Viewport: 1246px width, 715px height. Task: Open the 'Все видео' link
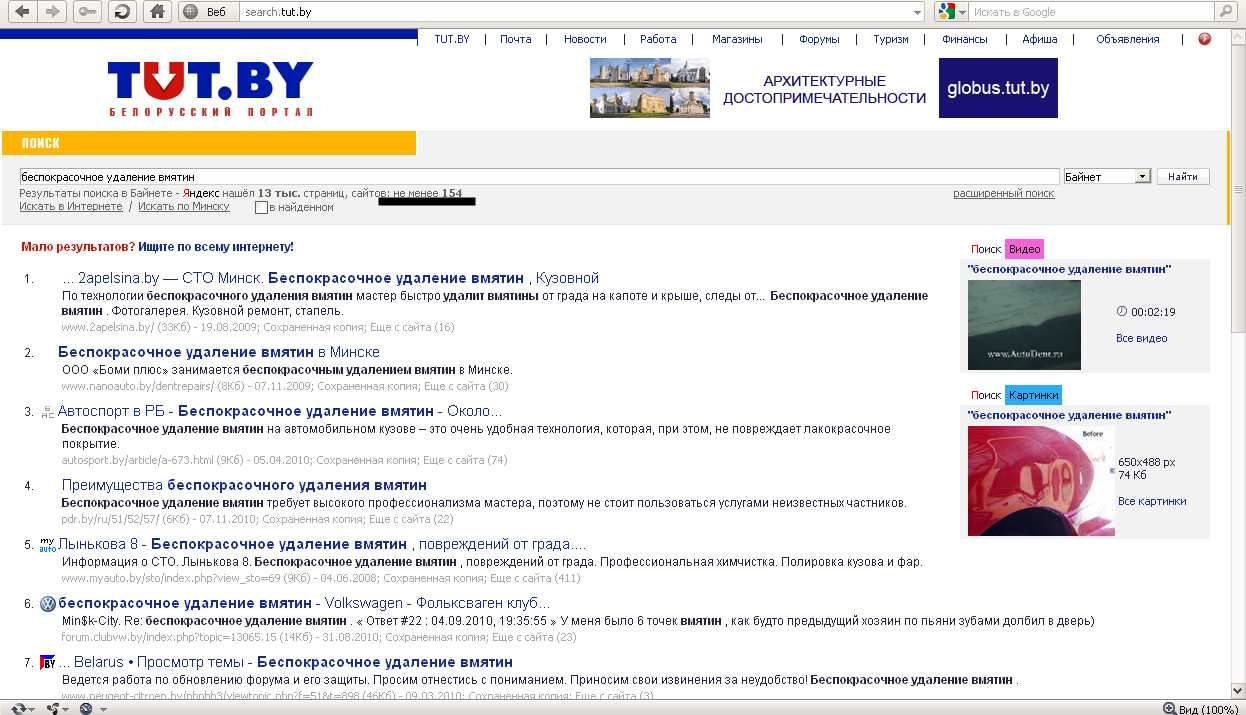coord(1141,339)
